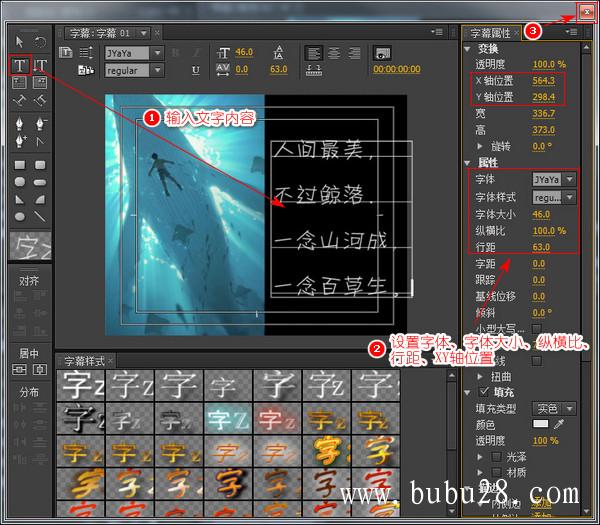This screenshot has width=600, height=525.
Task: Set text alignment to center
Action: pyautogui.click(x=334, y=53)
